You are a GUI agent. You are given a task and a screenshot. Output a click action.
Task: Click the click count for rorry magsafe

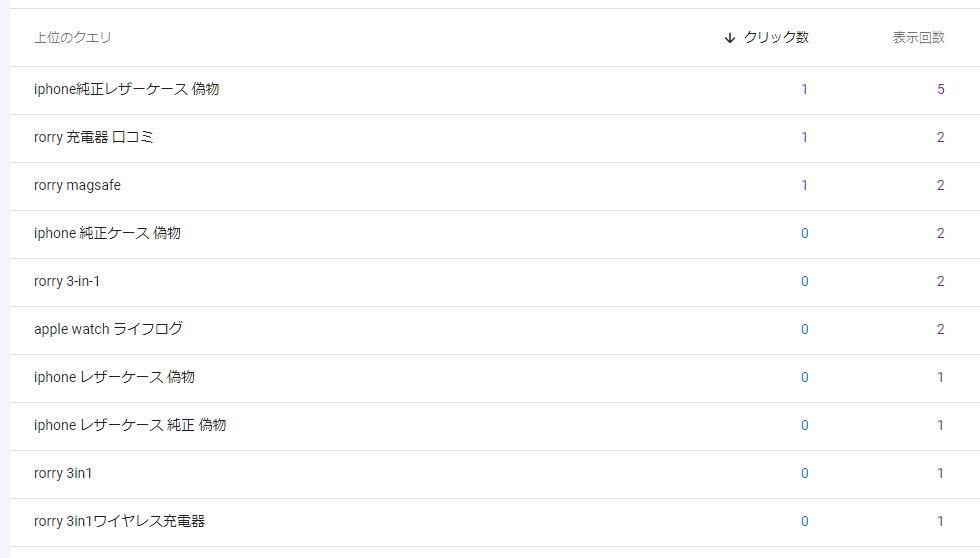804,185
